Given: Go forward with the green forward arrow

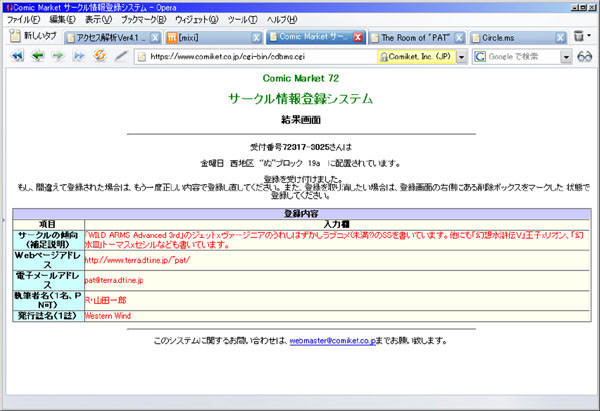Looking at the screenshot, I should [58, 56].
